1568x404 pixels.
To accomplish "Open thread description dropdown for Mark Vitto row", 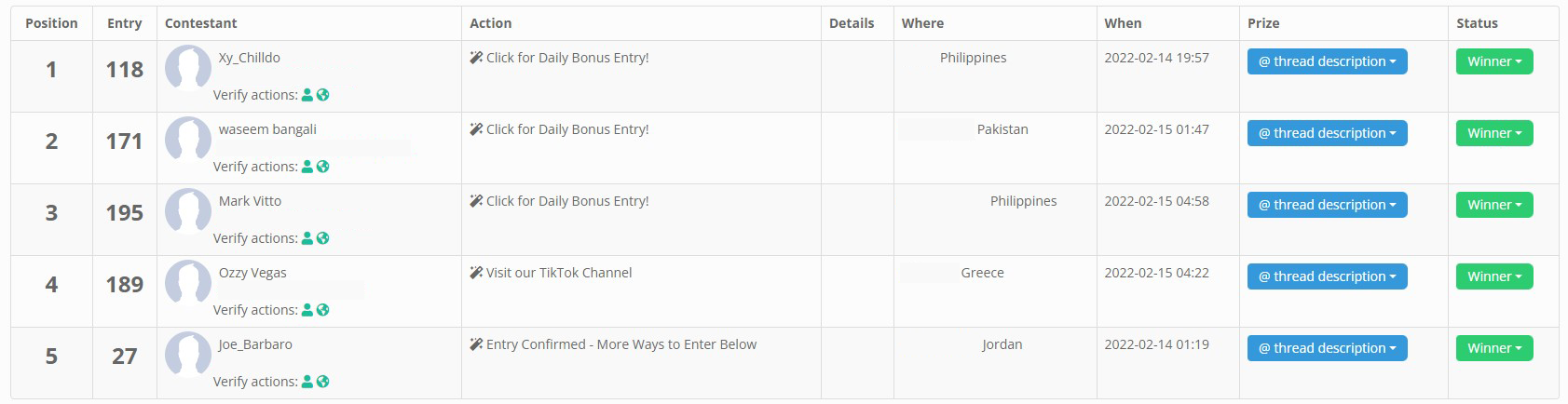I will [x=1327, y=205].
